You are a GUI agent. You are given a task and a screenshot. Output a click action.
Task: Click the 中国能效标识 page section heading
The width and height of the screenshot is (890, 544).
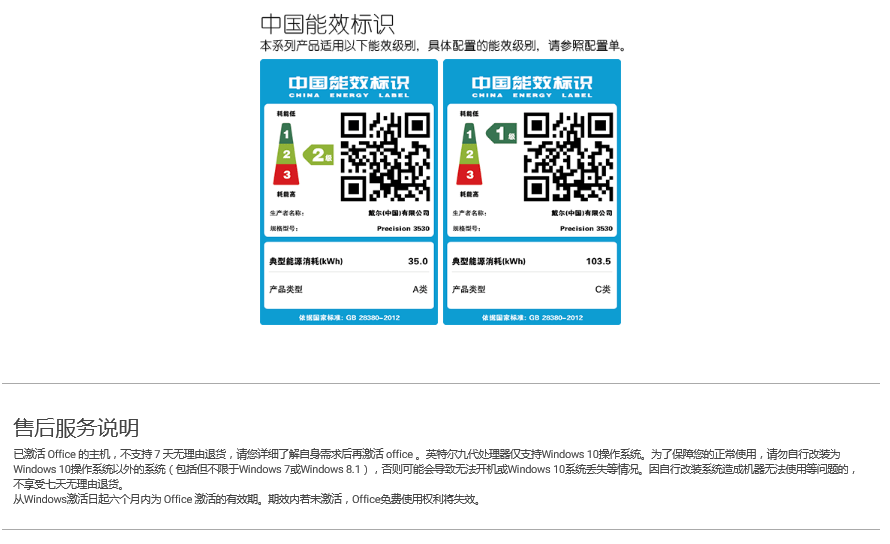(327, 25)
